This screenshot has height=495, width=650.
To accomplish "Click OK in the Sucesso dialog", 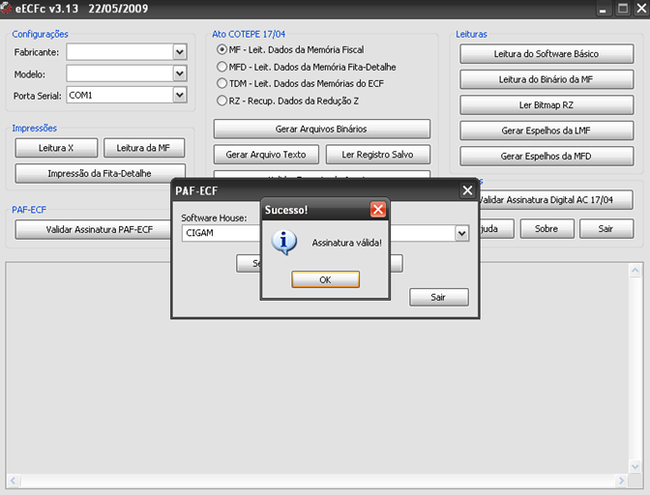I will 325,279.
